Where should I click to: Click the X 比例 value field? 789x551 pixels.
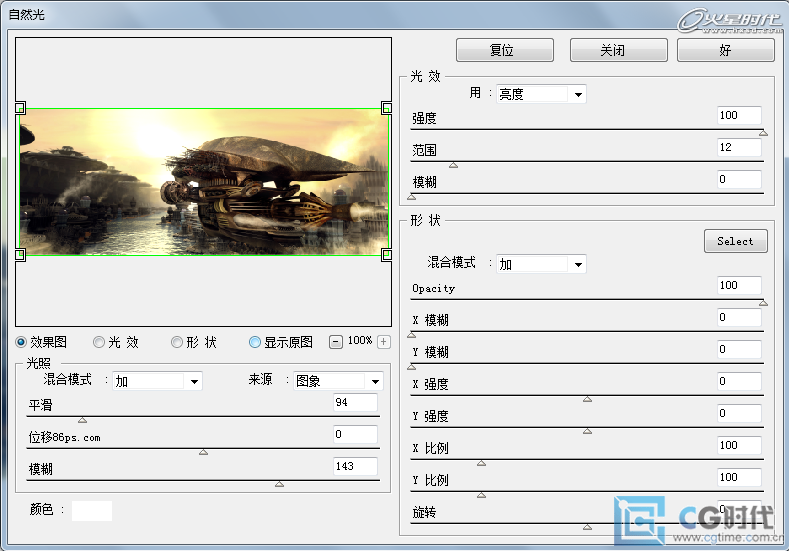click(x=739, y=445)
